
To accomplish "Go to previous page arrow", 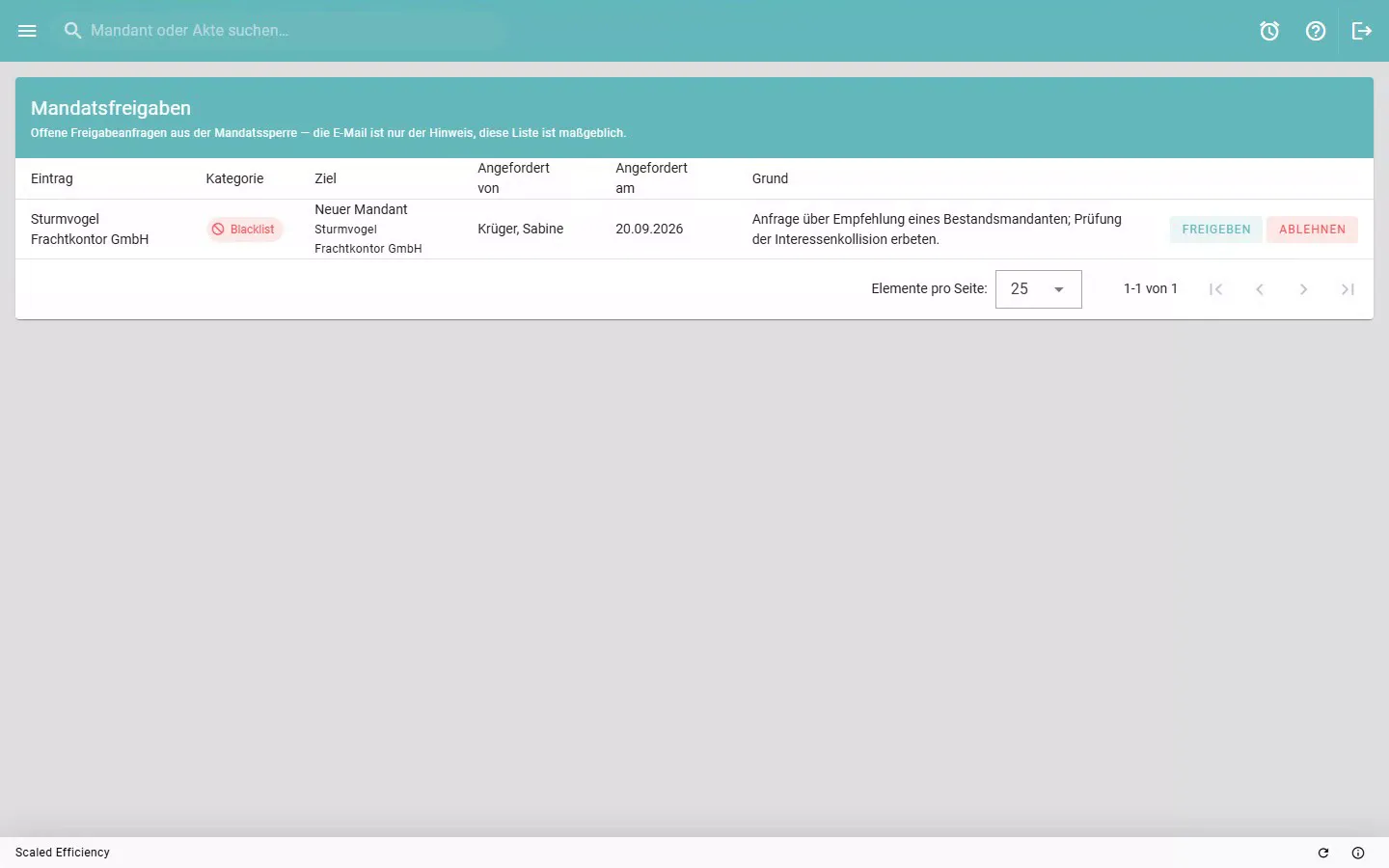I will pyautogui.click(x=1260, y=289).
